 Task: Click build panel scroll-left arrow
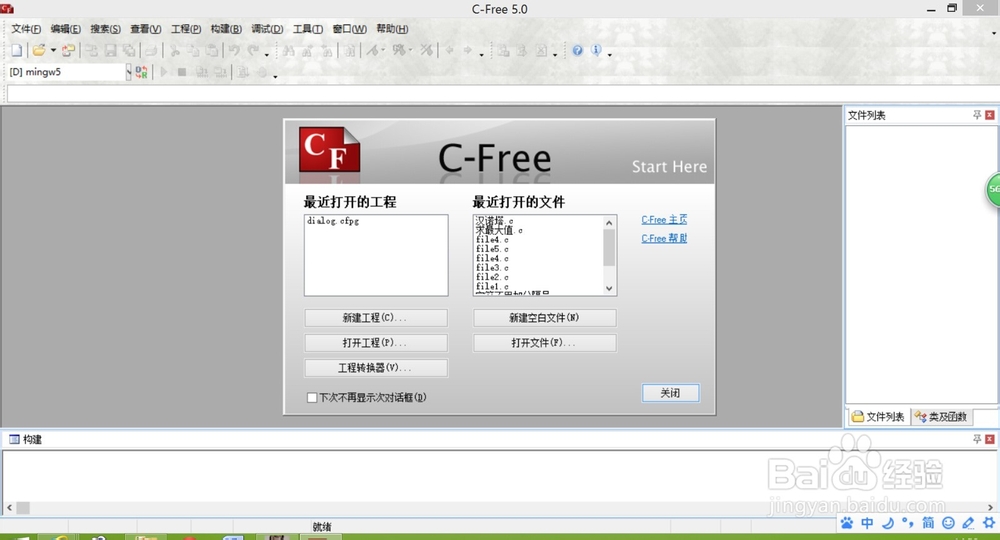pyautogui.click(x=9, y=508)
